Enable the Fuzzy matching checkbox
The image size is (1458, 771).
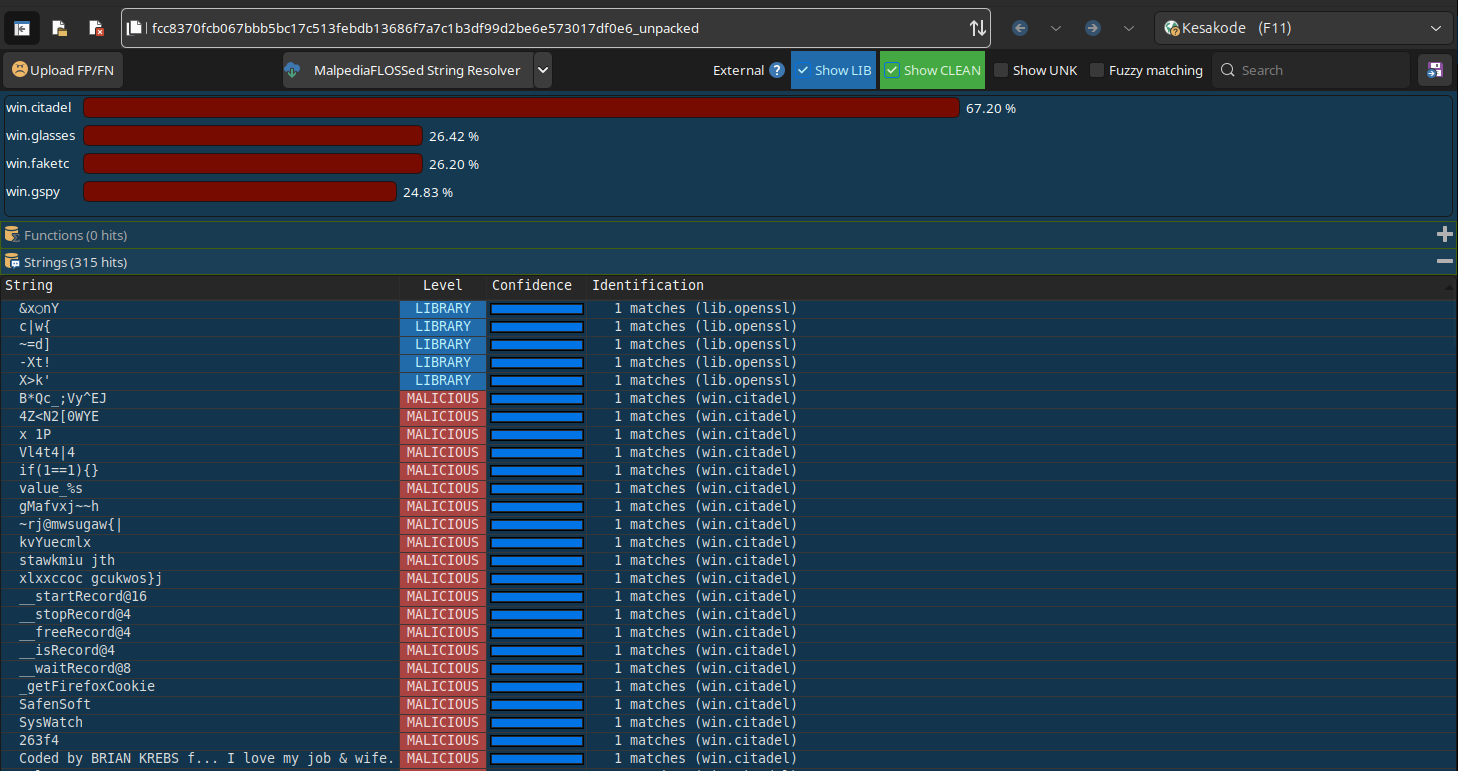1097,70
